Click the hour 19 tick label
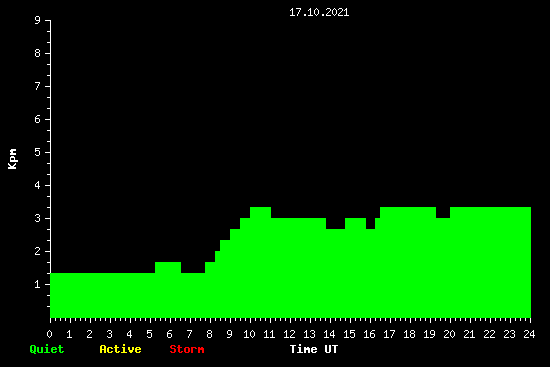This screenshot has width=550, height=367. pos(429,334)
